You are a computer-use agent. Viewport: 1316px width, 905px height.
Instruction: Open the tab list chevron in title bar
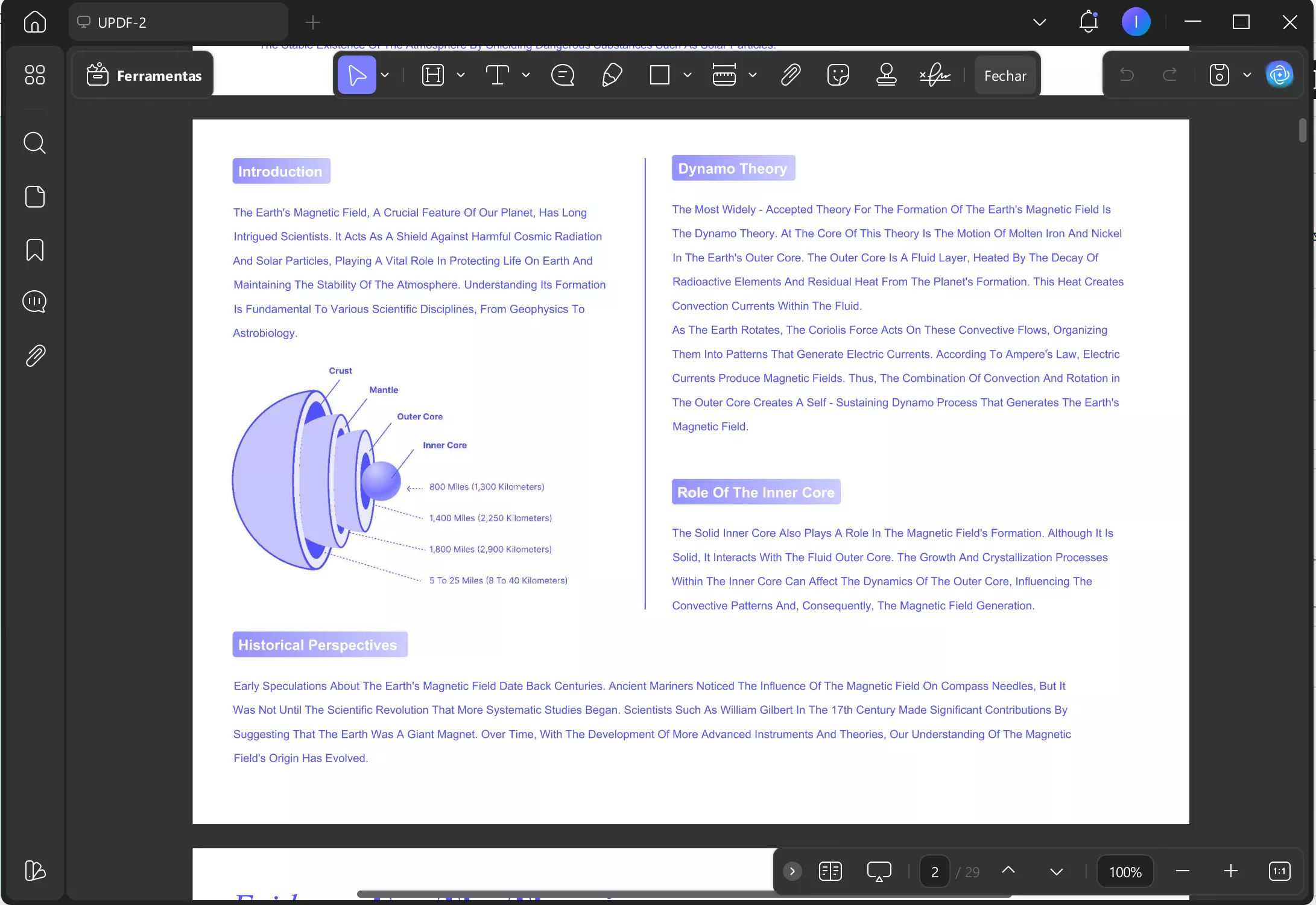pyautogui.click(x=1039, y=23)
